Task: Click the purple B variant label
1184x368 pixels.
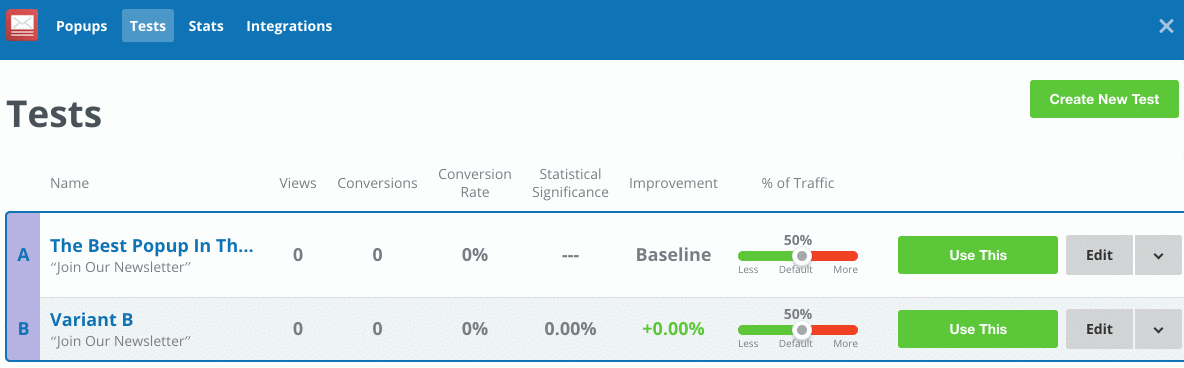Action: (x=23, y=329)
